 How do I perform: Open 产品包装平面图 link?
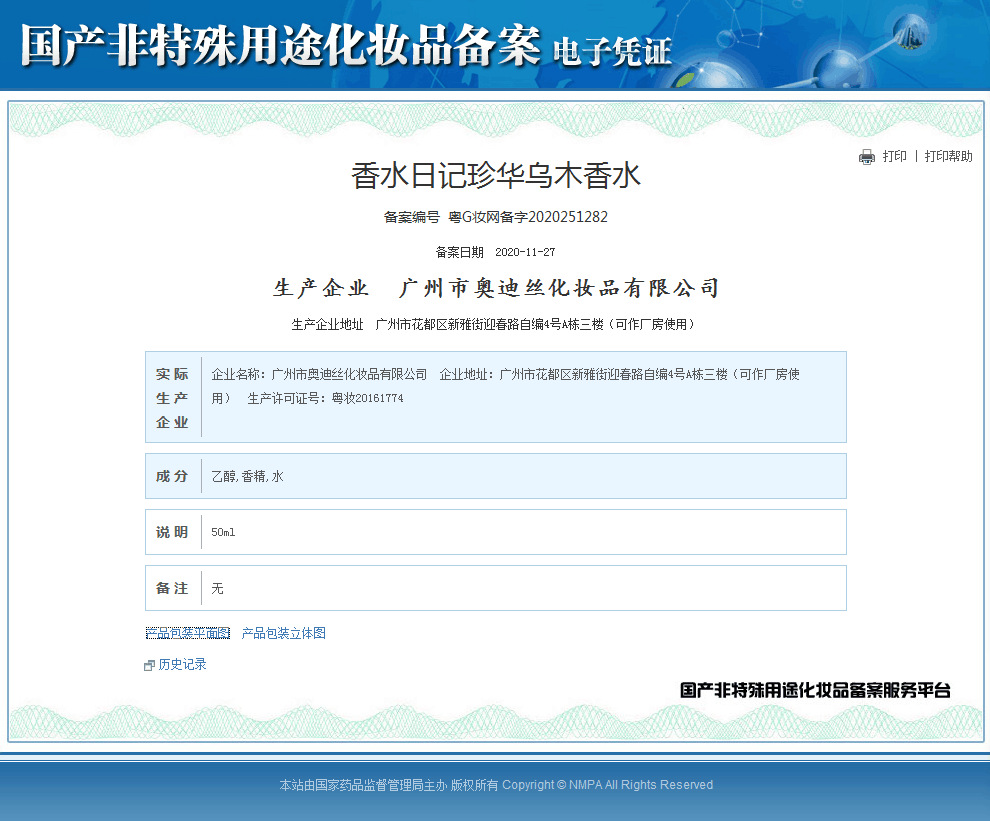(188, 633)
